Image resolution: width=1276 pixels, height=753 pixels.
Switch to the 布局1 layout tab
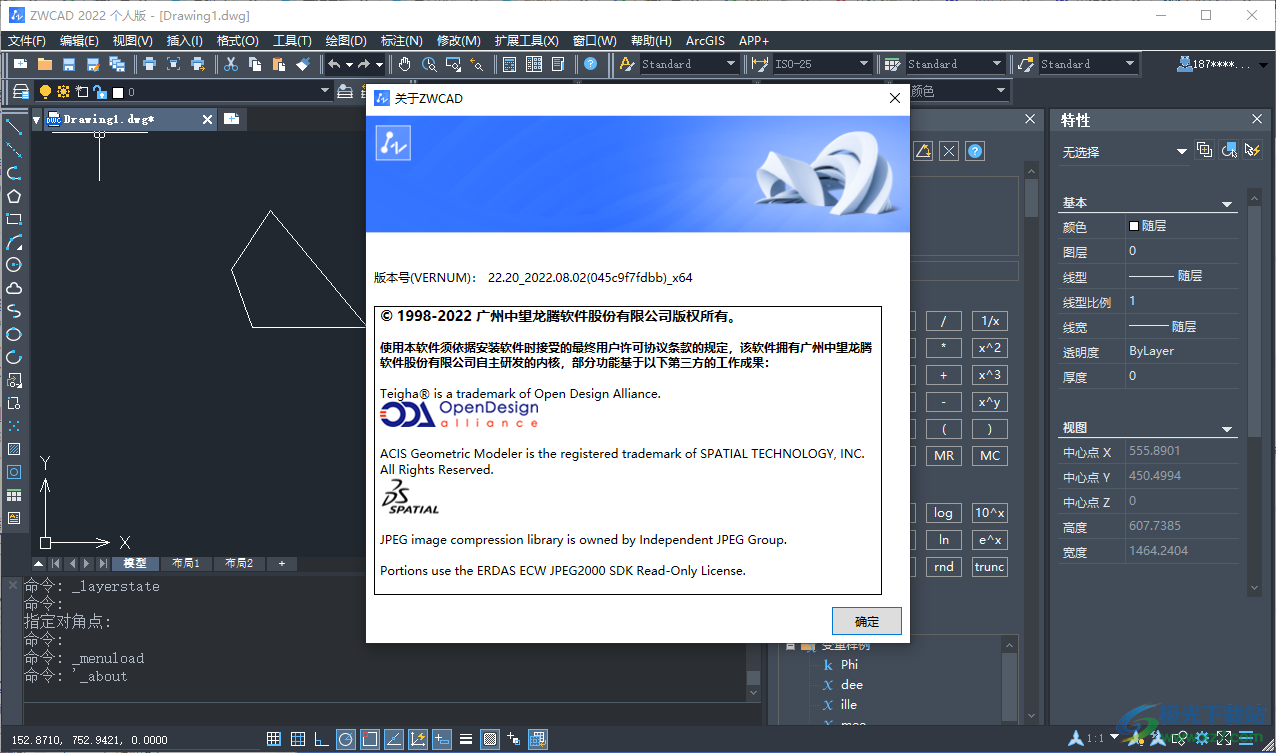pyautogui.click(x=185, y=563)
